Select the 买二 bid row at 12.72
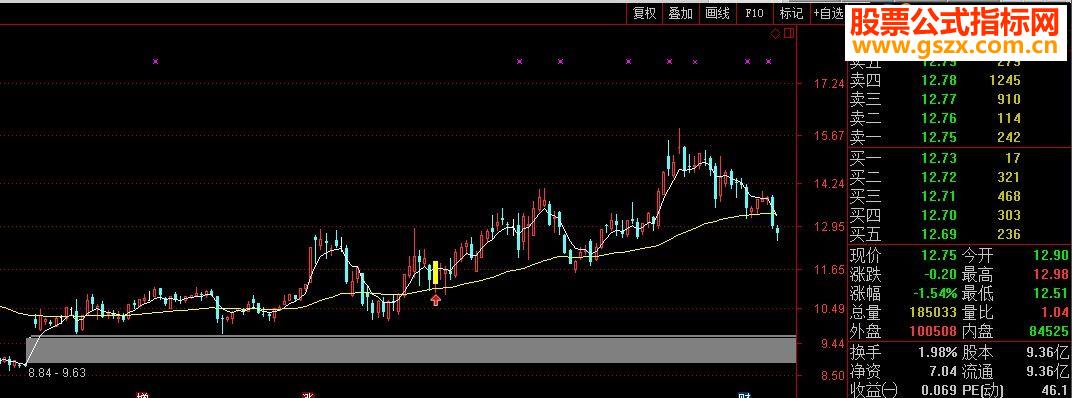This screenshot has height=398, width=1072. (959, 178)
